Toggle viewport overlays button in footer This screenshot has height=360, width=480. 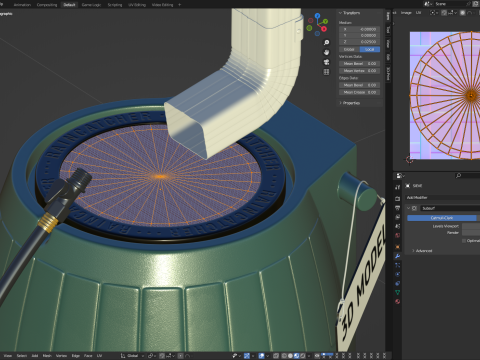[262, 356]
